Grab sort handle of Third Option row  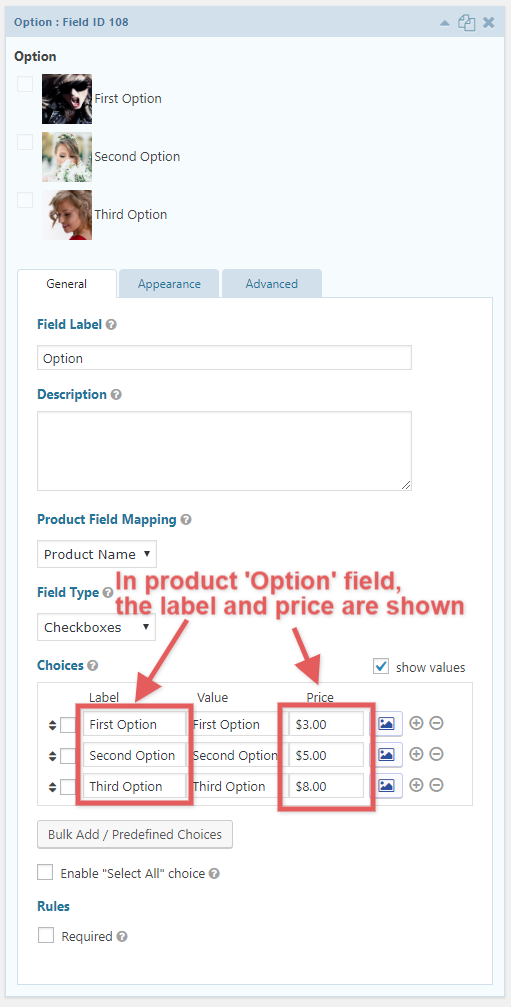click(53, 787)
